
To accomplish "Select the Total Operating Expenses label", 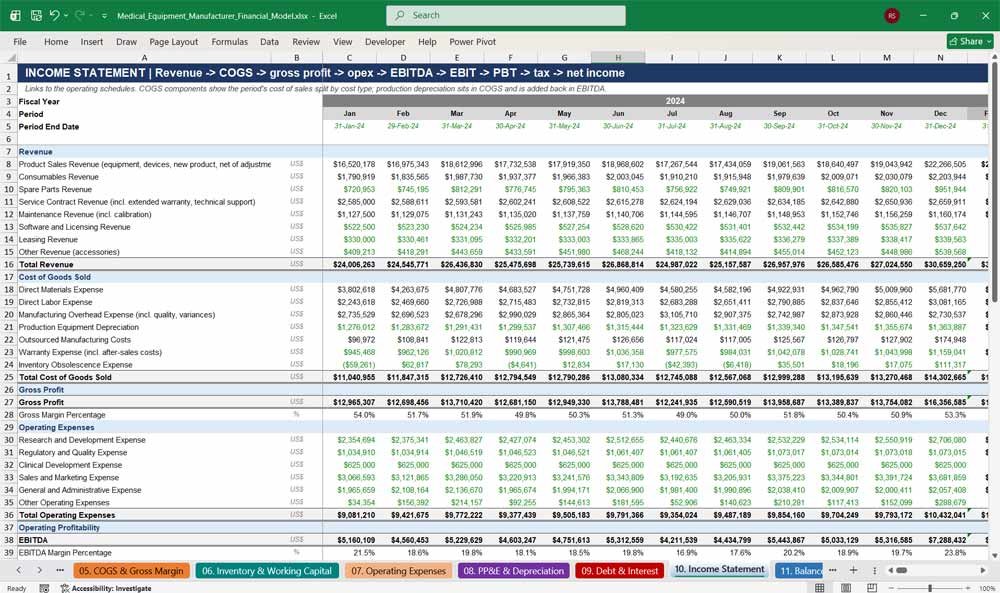I will (144, 515).
